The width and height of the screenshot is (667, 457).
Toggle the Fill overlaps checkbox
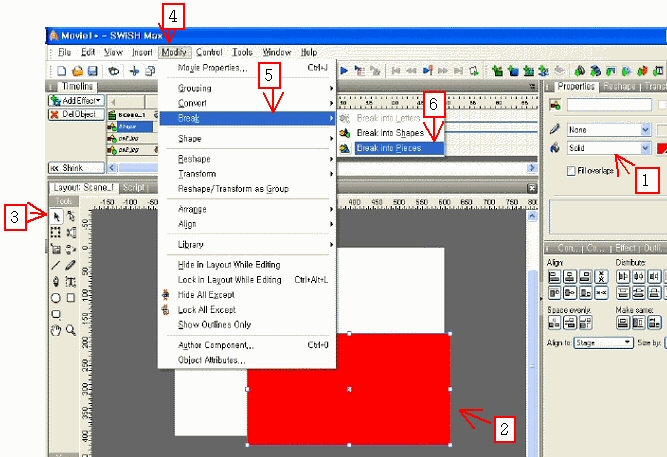[571, 171]
